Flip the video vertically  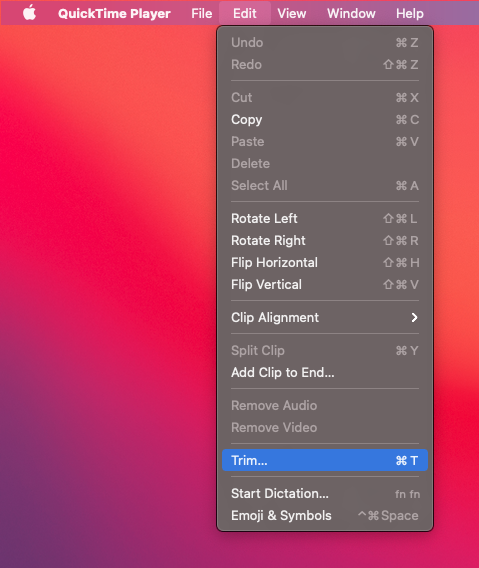click(x=325, y=284)
